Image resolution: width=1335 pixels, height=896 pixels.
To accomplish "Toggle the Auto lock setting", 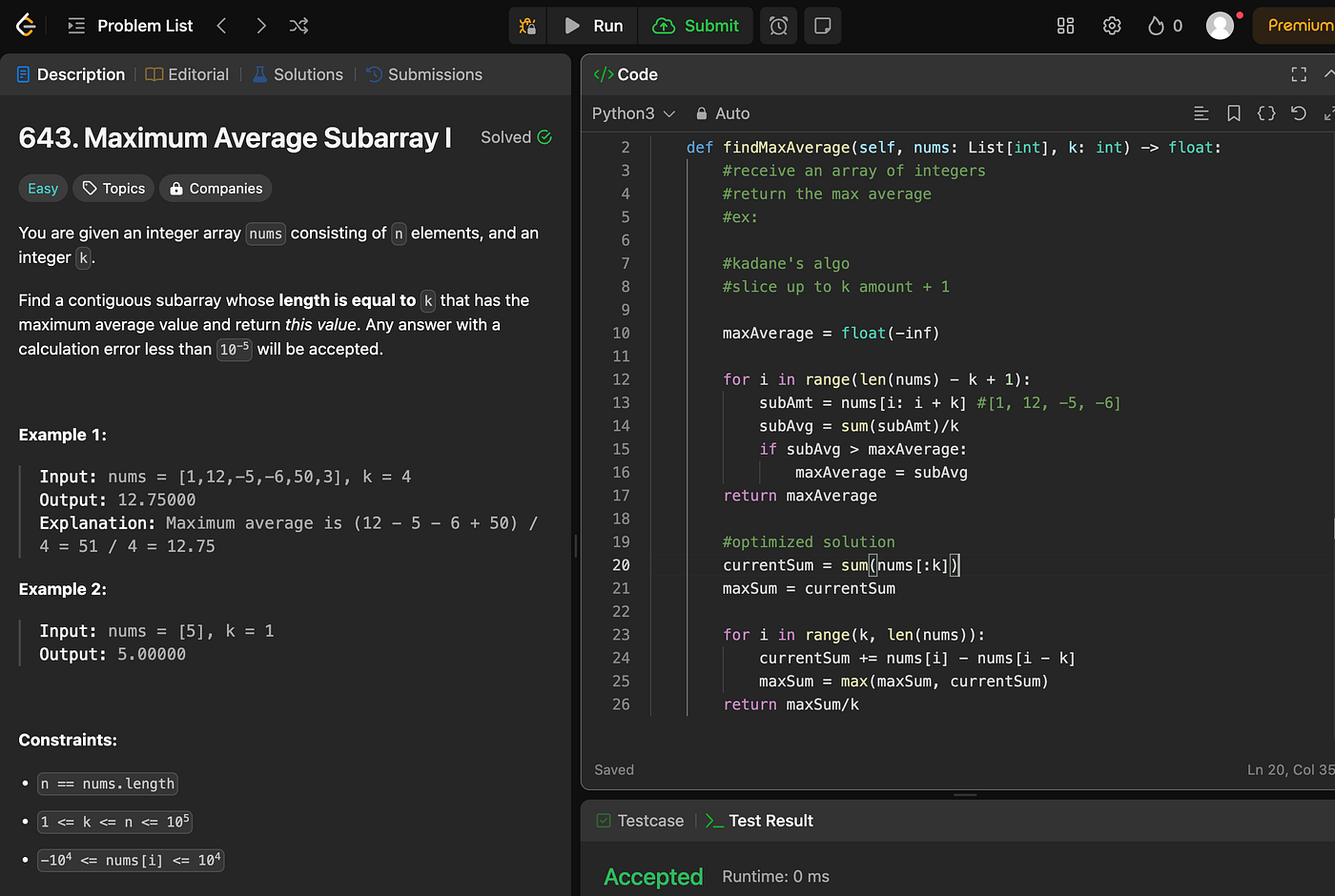I will point(723,113).
